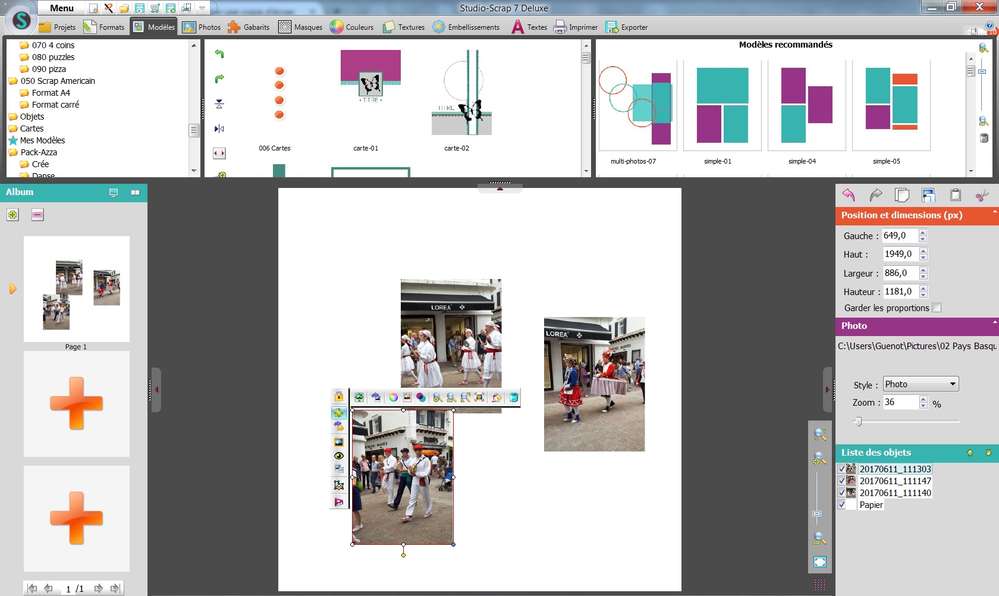Click the Couleurs color wheel icon
Viewport: 999px width, 596px height.
click(338, 27)
